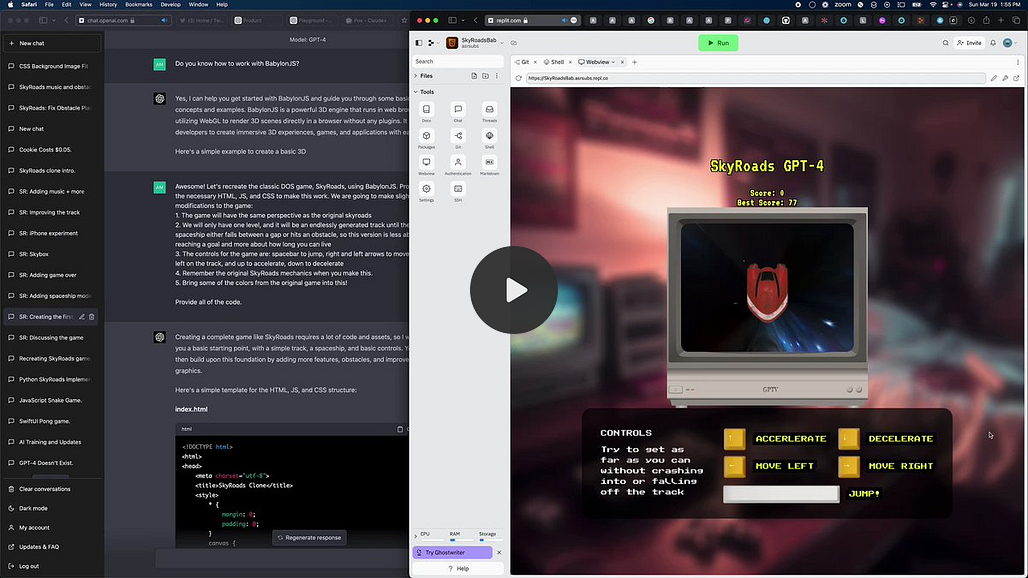This screenshot has height=578, width=1028.
Task: Toggle the Replit sidebar panel button
Action: click(x=419, y=43)
